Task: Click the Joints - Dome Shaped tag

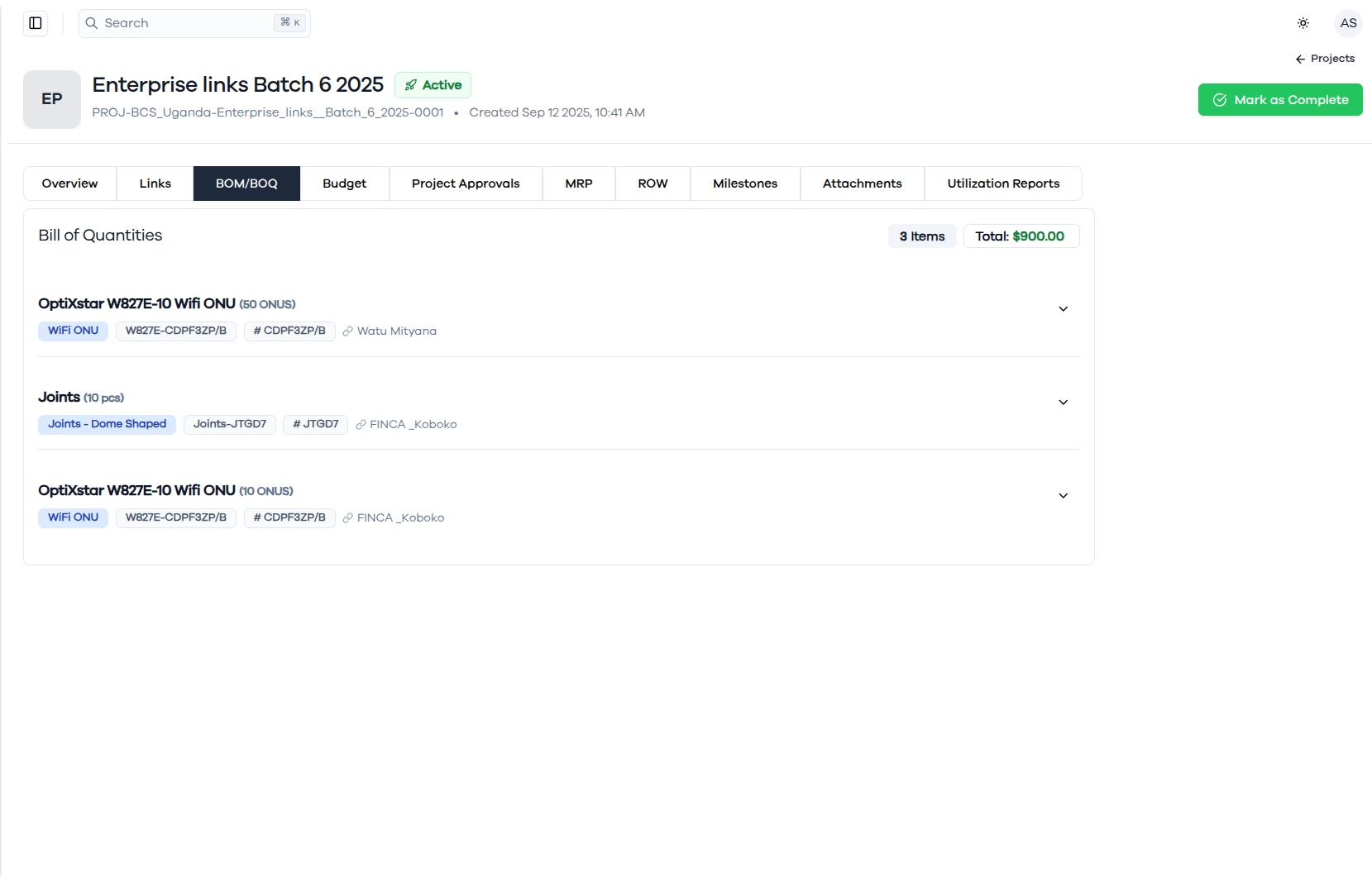Action: 107,424
